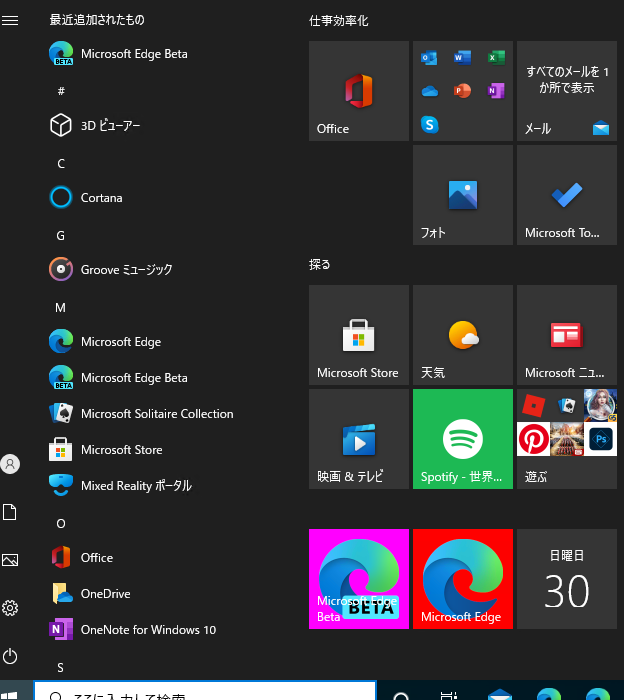Open the Microsoft ニュース tile
Viewport: 624px width, 700px height.
coord(567,335)
